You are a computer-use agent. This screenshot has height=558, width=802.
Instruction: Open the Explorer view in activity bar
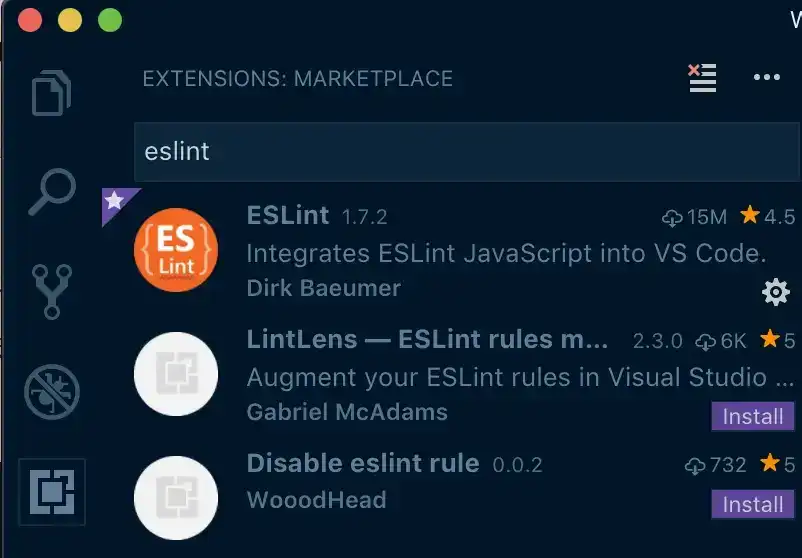(51, 93)
